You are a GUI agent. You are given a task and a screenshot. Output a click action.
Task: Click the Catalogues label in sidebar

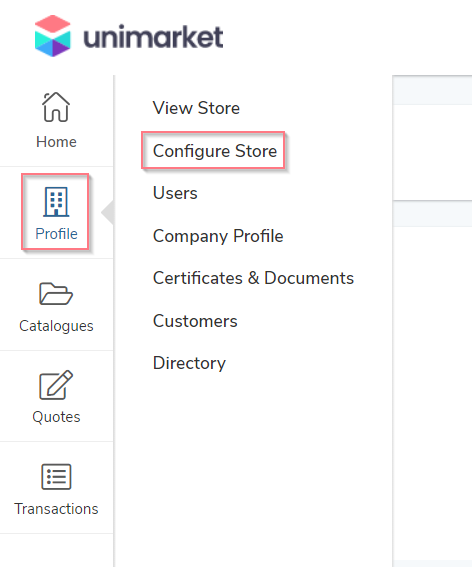pyautogui.click(x=56, y=326)
